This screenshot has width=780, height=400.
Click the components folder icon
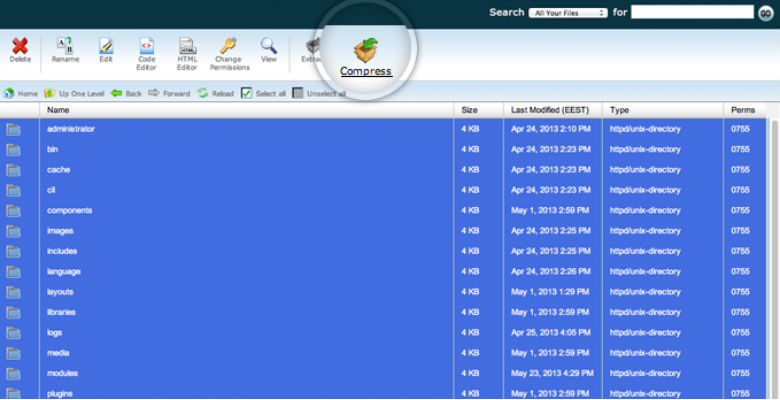13,211
